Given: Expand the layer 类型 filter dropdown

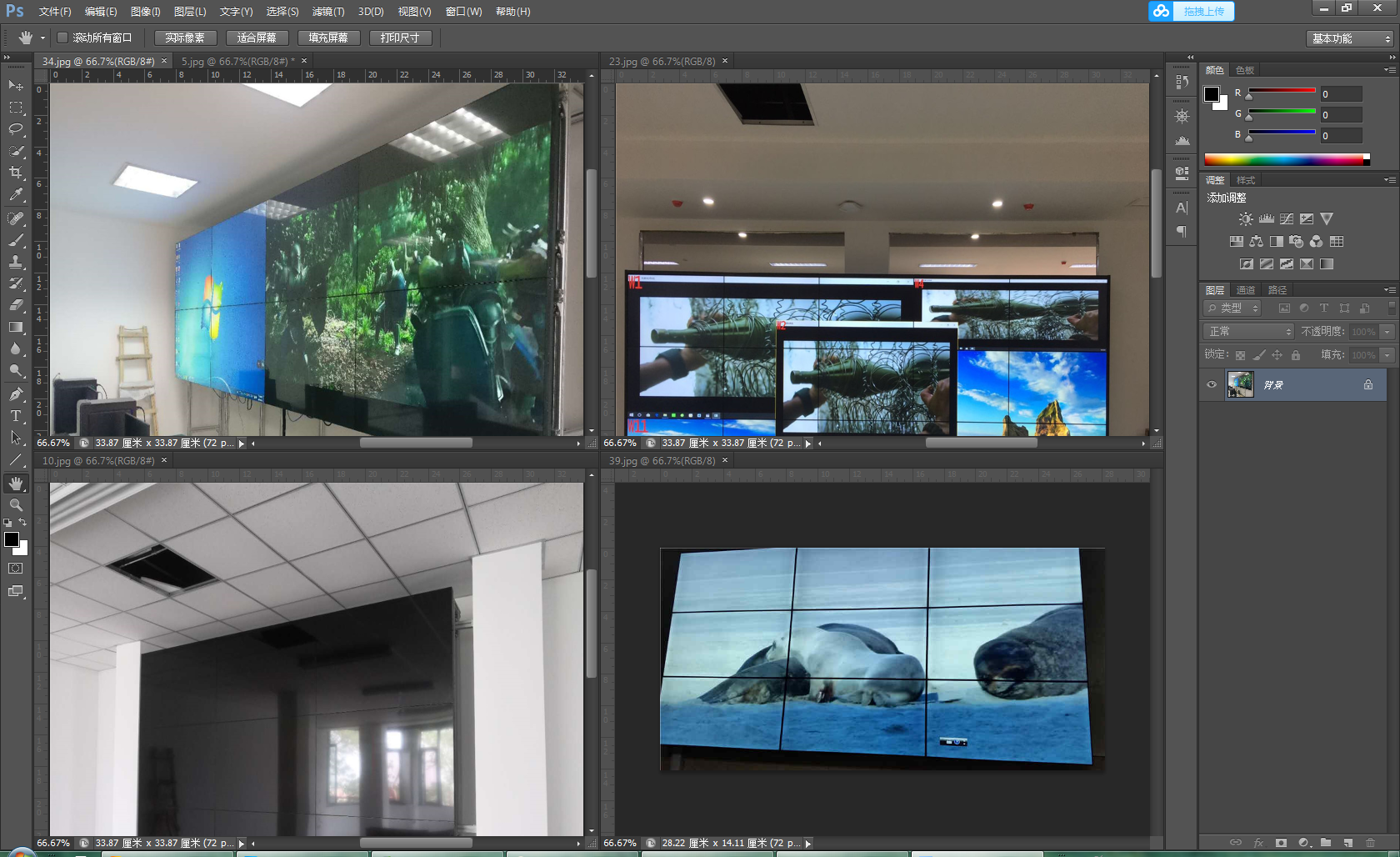Looking at the screenshot, I should point(1233,308).
